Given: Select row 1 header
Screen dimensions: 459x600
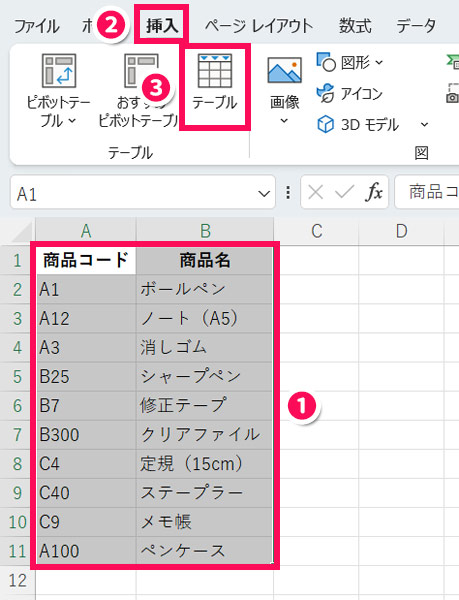Looking at the screenshot, I should coord(17,260).
